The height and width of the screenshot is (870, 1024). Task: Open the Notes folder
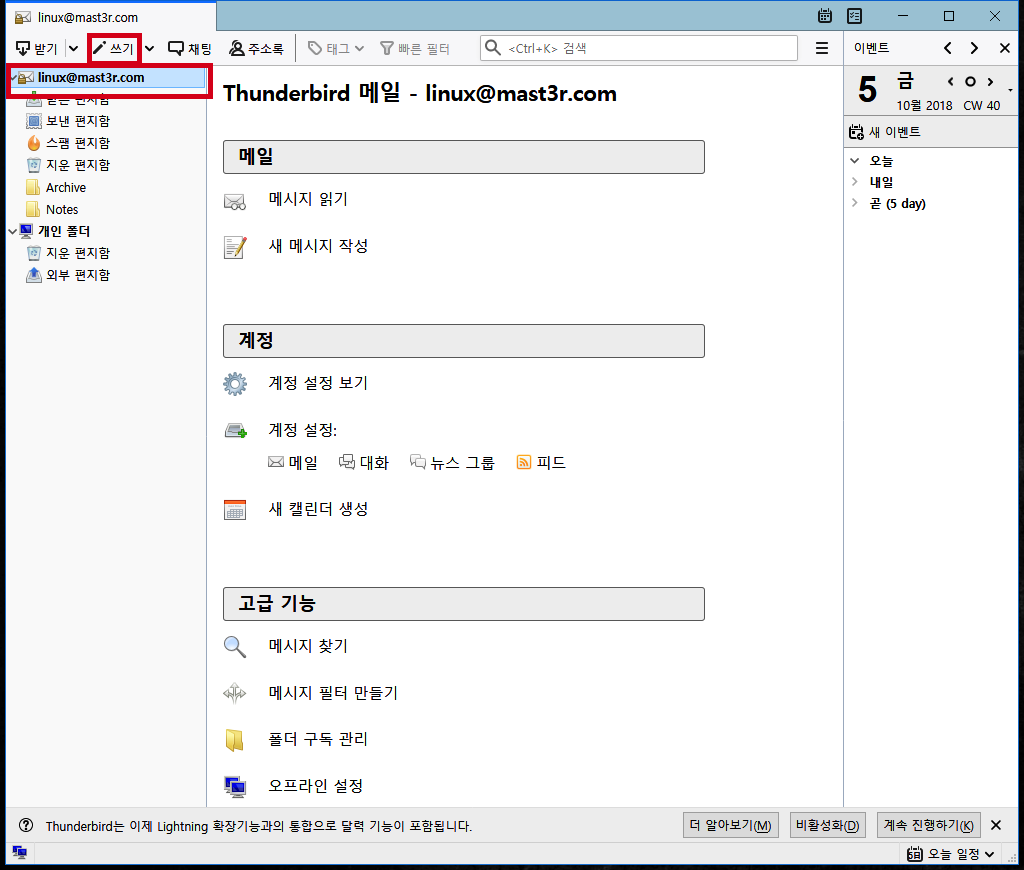(62, 210)
